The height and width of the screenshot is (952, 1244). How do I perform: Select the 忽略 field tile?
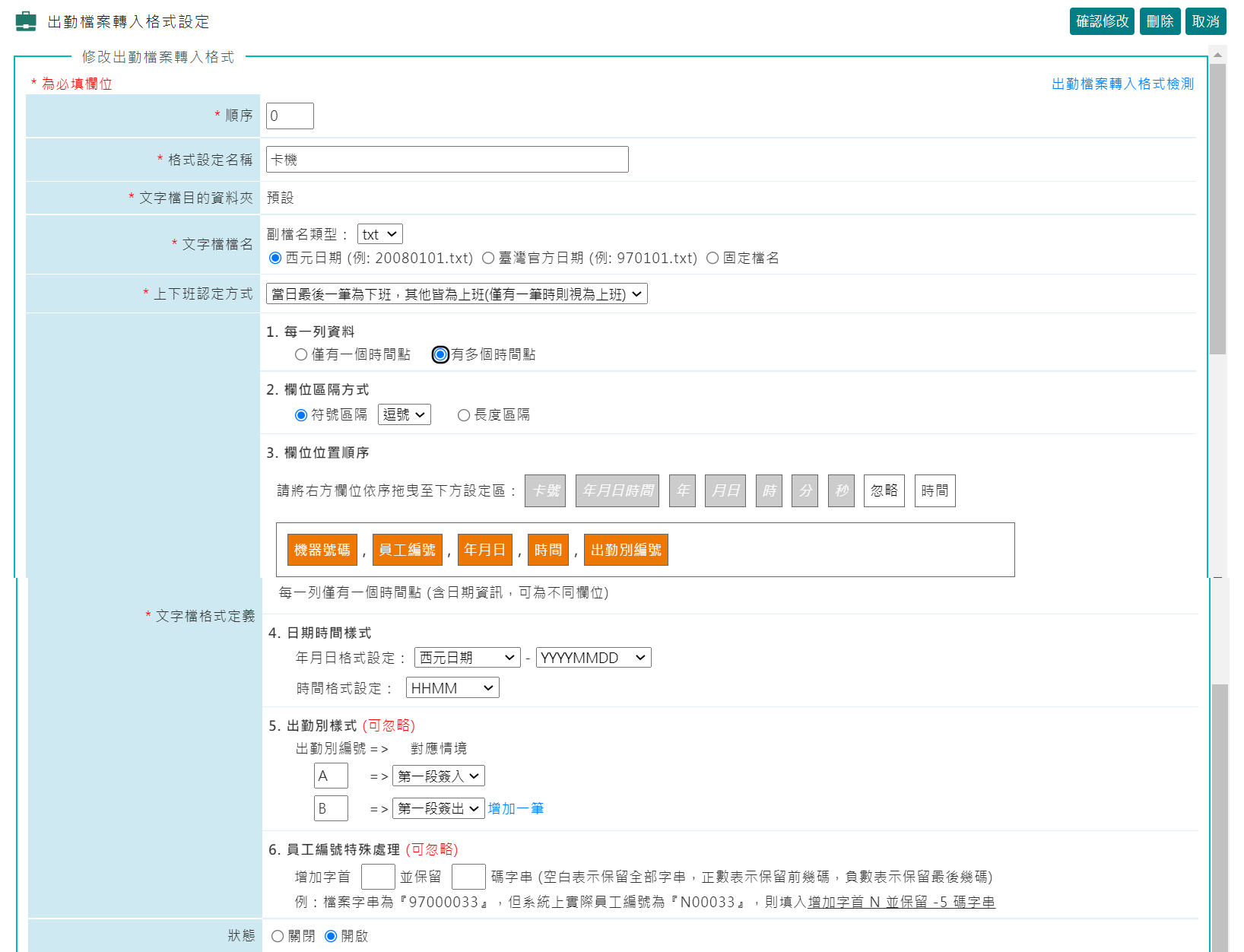click(883, 490)
